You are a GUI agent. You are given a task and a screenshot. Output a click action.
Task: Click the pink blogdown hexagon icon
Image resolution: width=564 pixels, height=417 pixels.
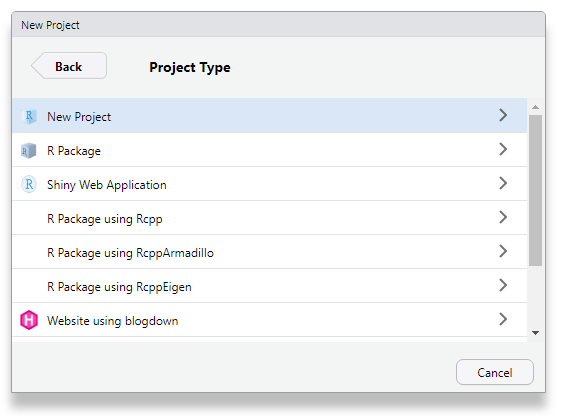[29, 320]
